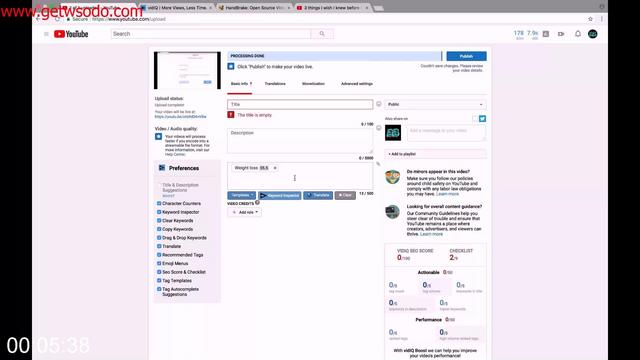Click the processing progress bar
The height and width of the screenshot is (360, 640).
334,56
